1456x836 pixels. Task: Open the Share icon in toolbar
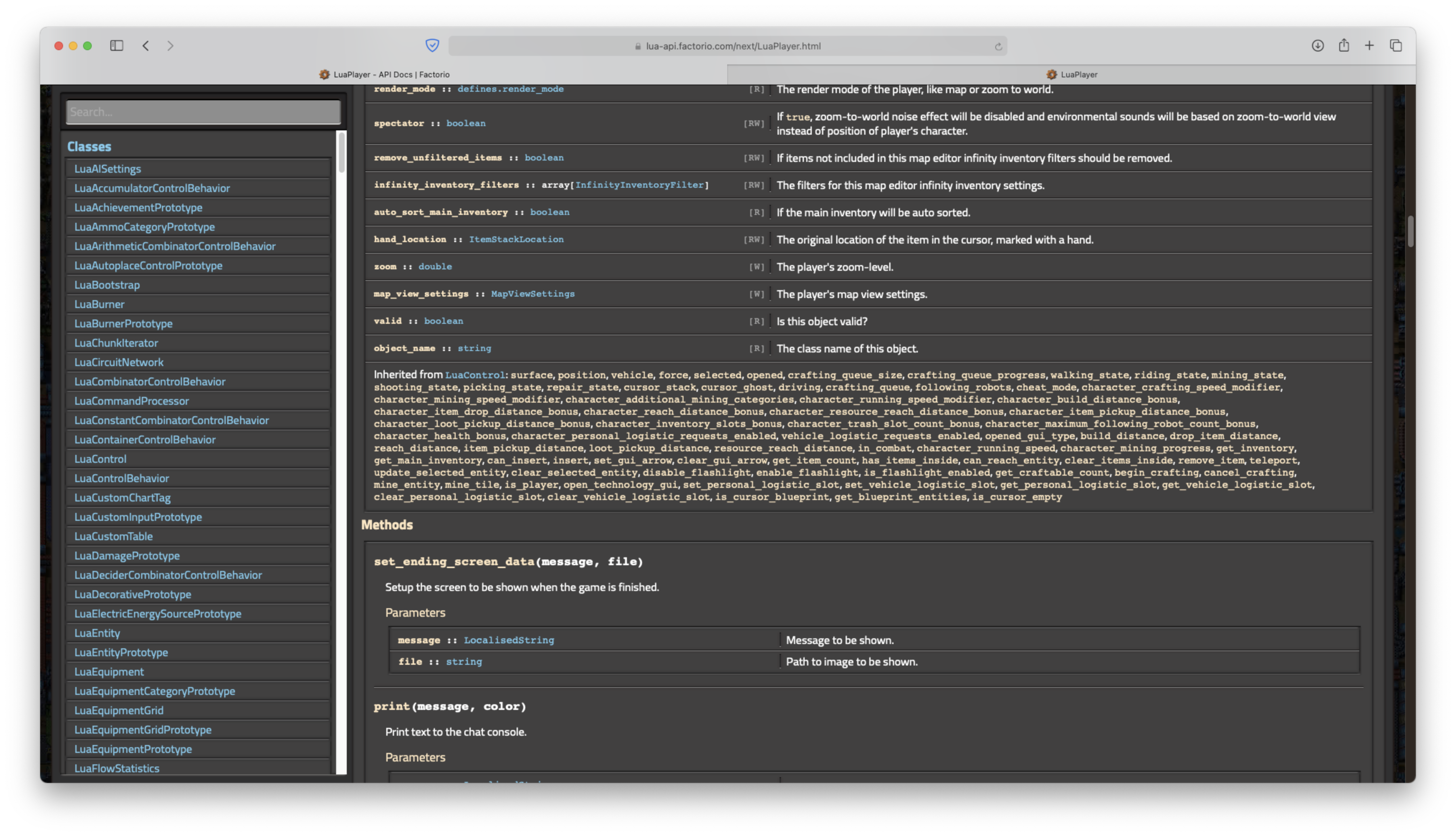(1344, 45)
